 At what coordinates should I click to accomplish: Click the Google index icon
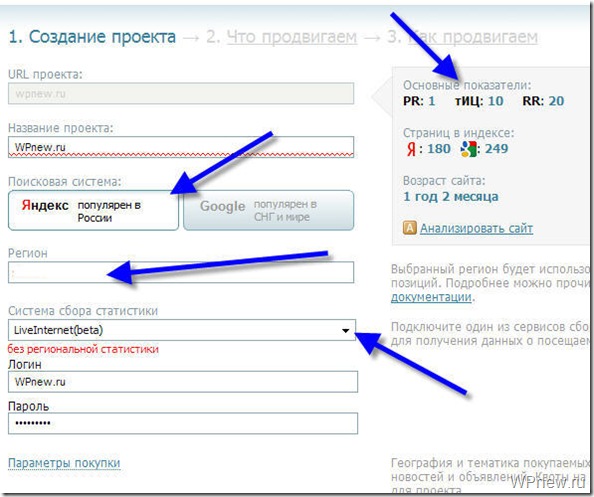coord(468,148)
